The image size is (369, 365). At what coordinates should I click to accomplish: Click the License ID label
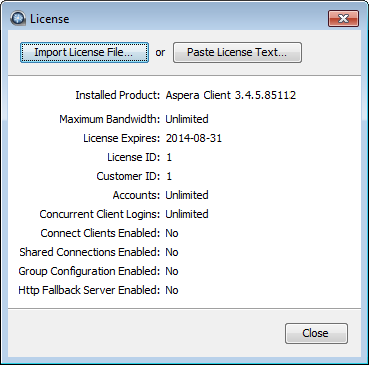[x=134, y=157]
